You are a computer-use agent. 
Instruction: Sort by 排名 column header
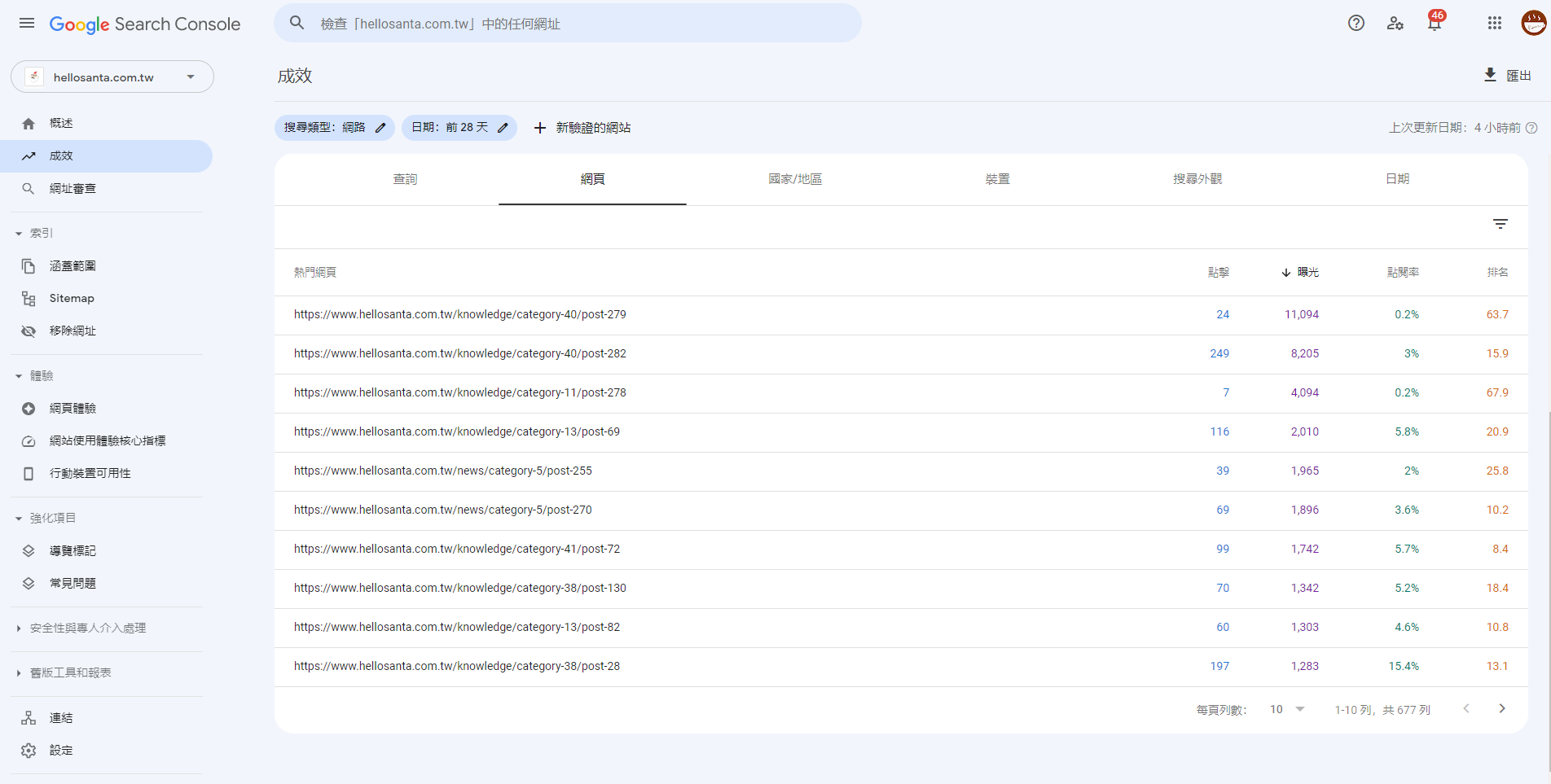[1497, 272]
